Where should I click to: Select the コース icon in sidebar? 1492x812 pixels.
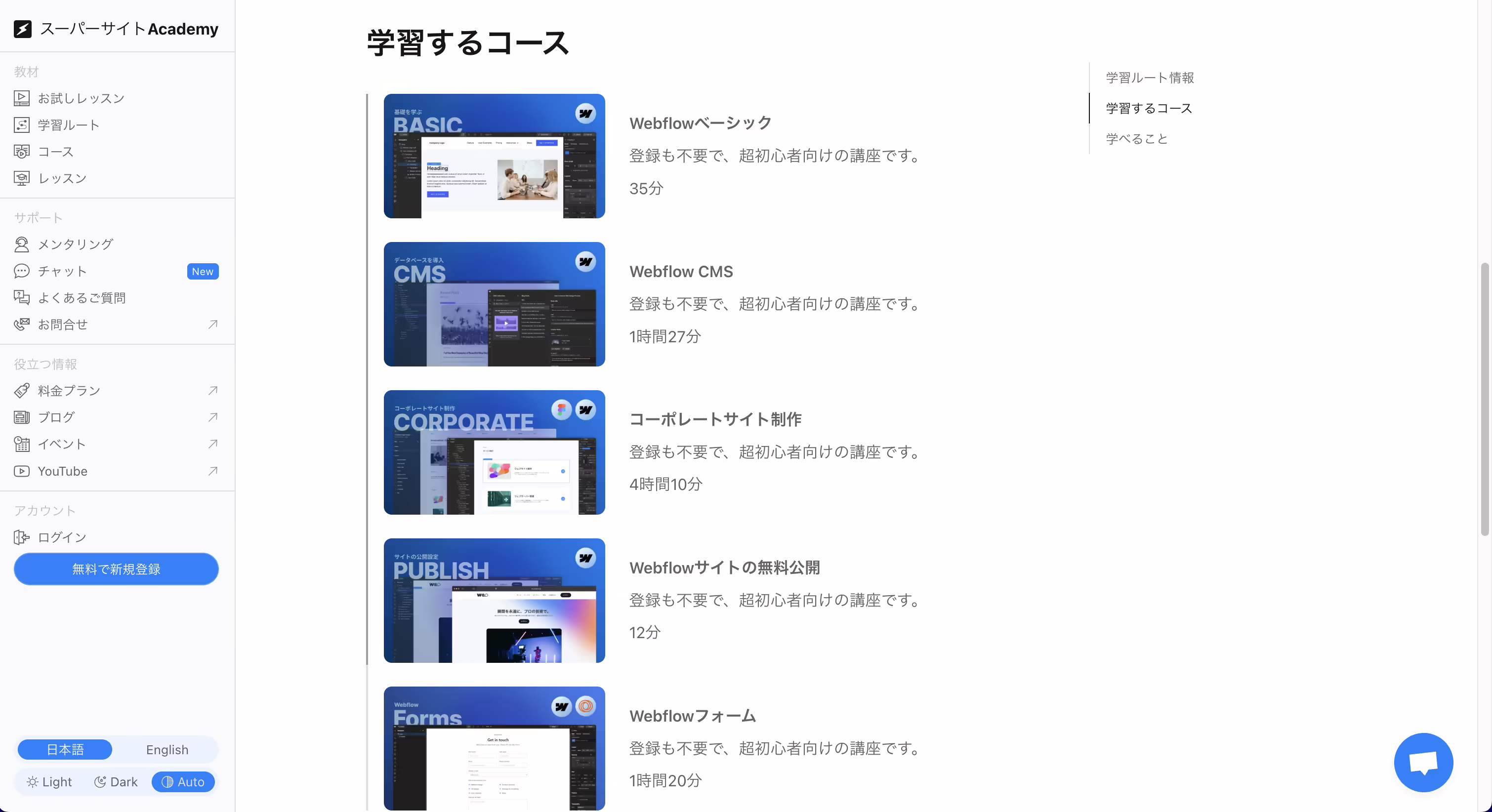pyautogui.click(x=21, y=152)
